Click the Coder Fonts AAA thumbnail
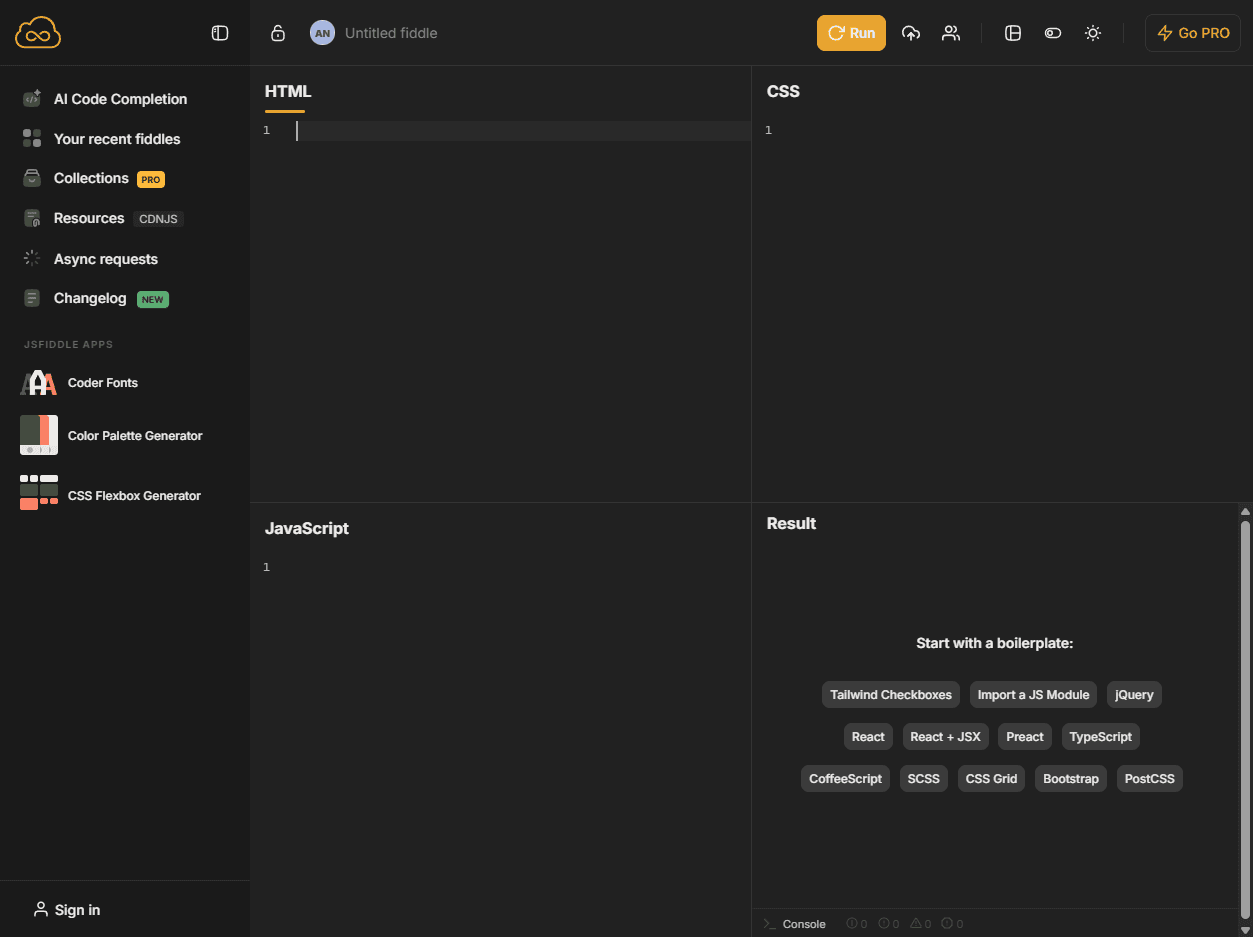Image resolution: width=1253 pixels, height=937 pixels. point(39,383)
